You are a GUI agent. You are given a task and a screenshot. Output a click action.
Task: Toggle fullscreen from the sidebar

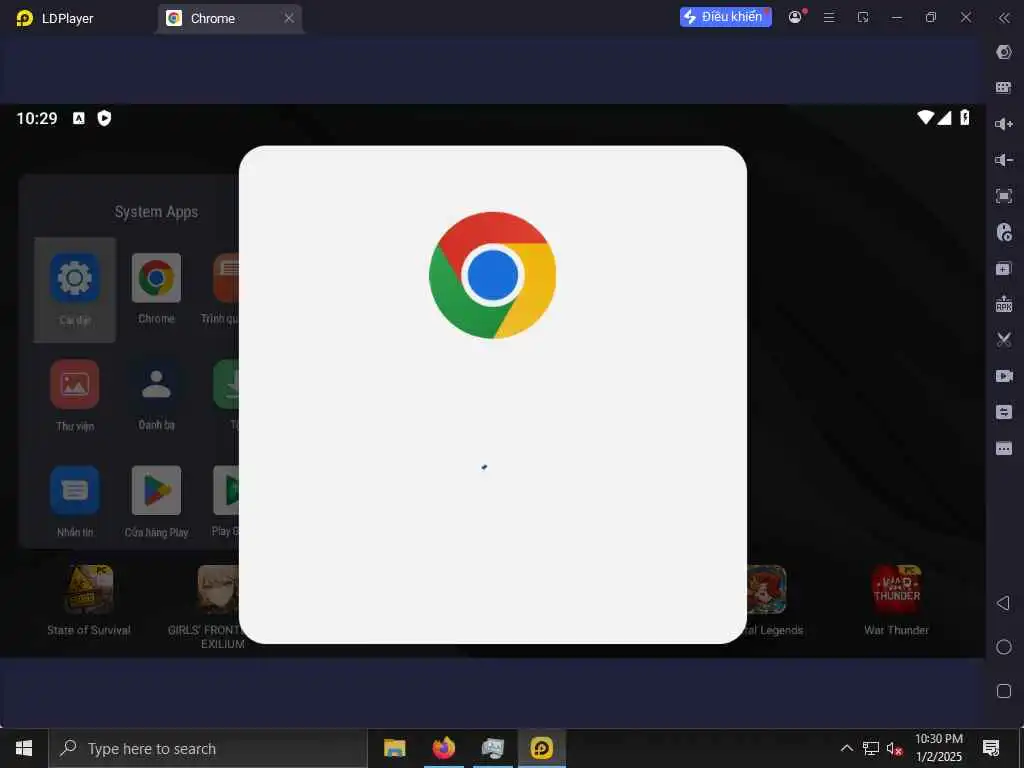[1004, 196]
